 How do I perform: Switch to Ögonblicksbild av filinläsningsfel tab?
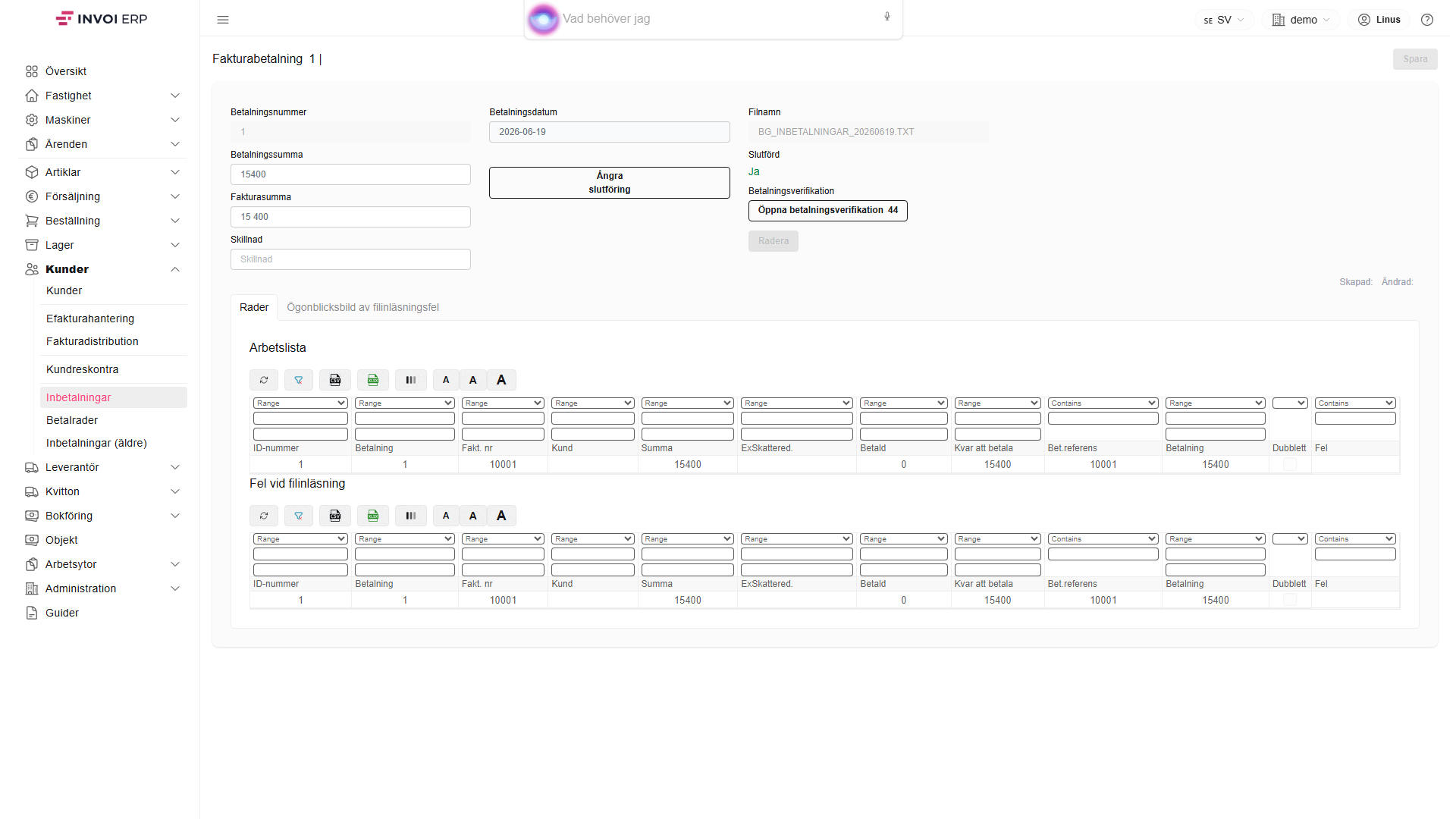362,307
